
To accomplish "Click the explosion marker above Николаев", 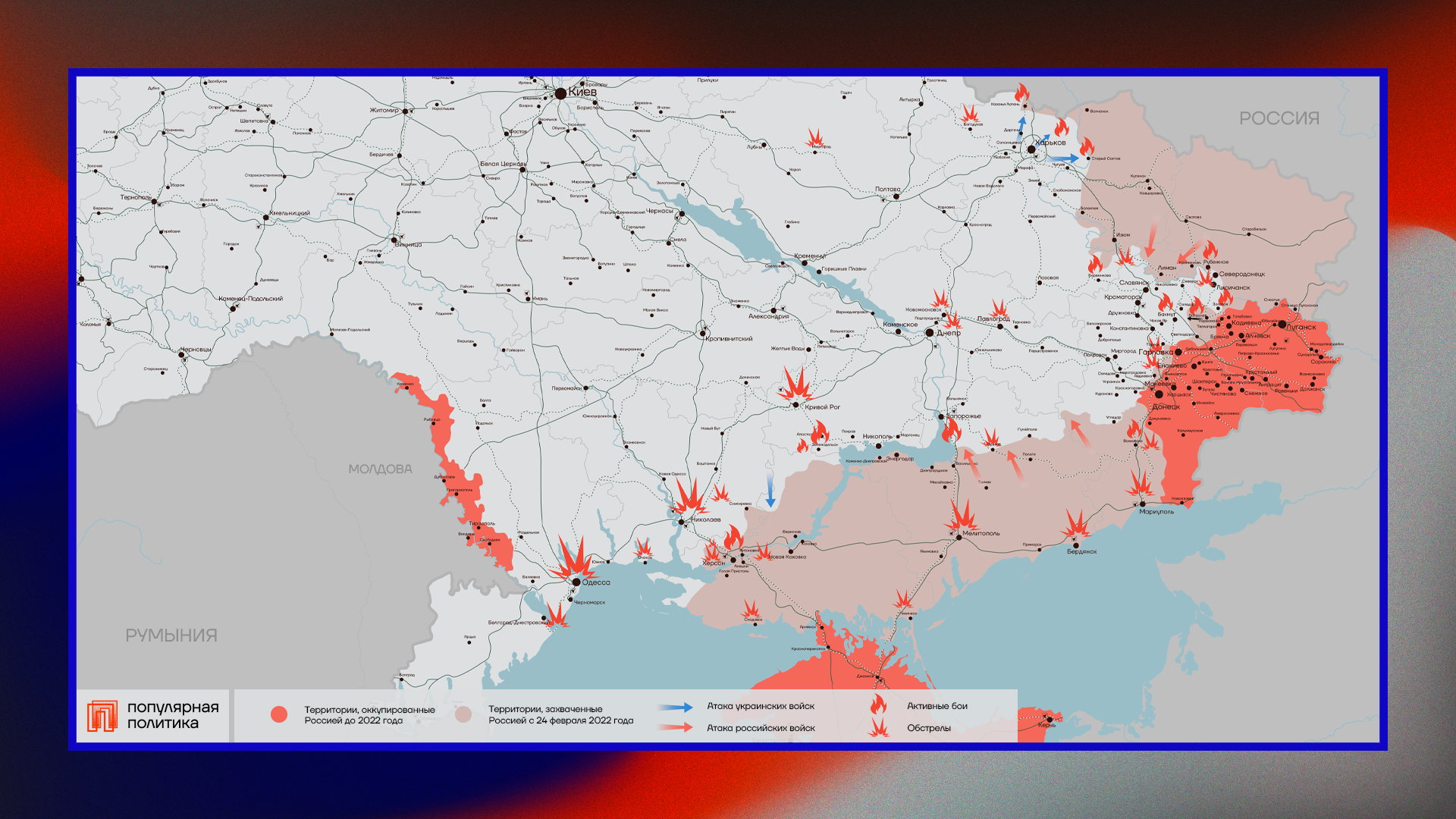I will click(x=690, y=497).
